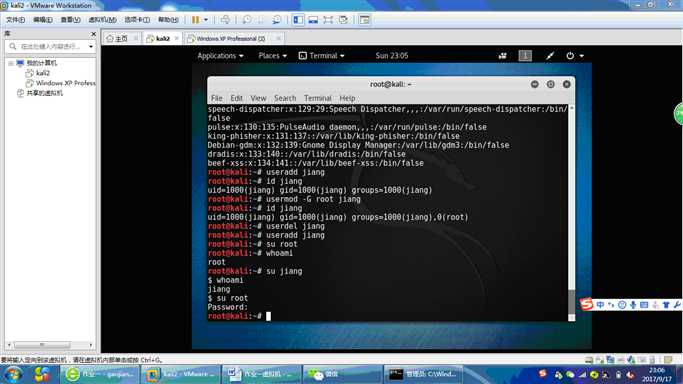
Task: Open the terminal Edit menu
Action: [237, 98]
